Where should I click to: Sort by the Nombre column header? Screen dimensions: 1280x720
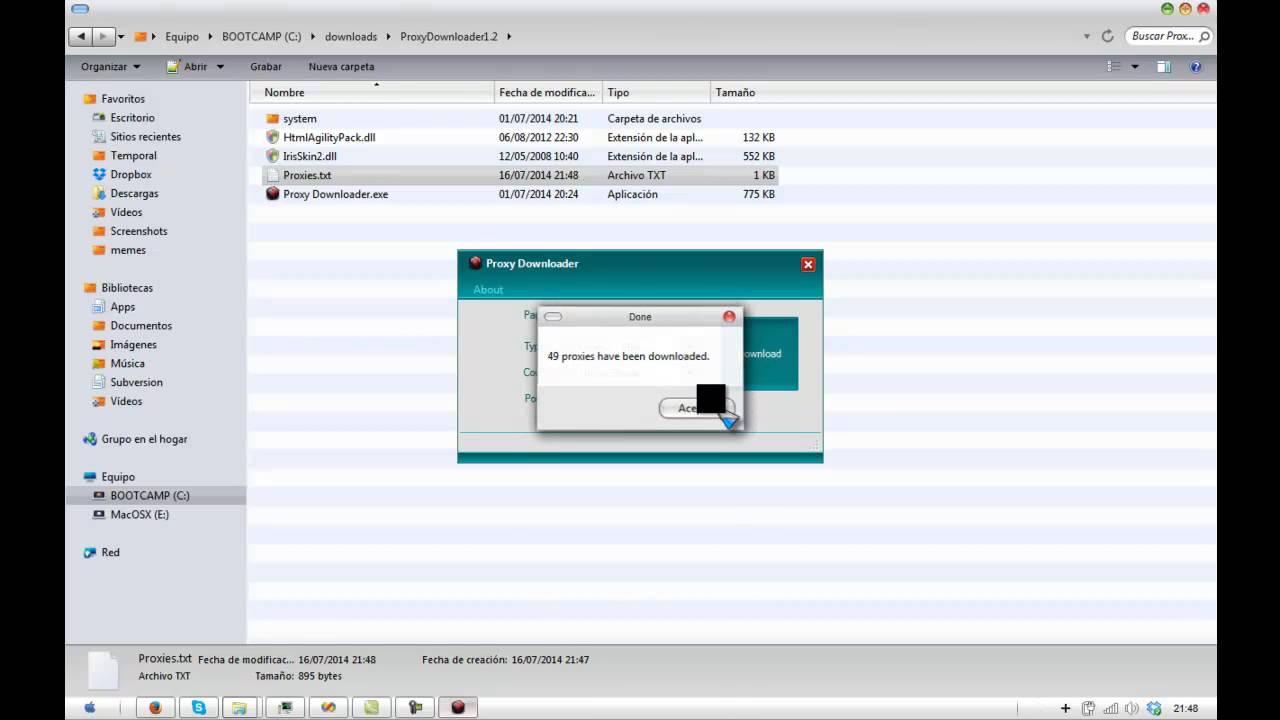point(372,92)
